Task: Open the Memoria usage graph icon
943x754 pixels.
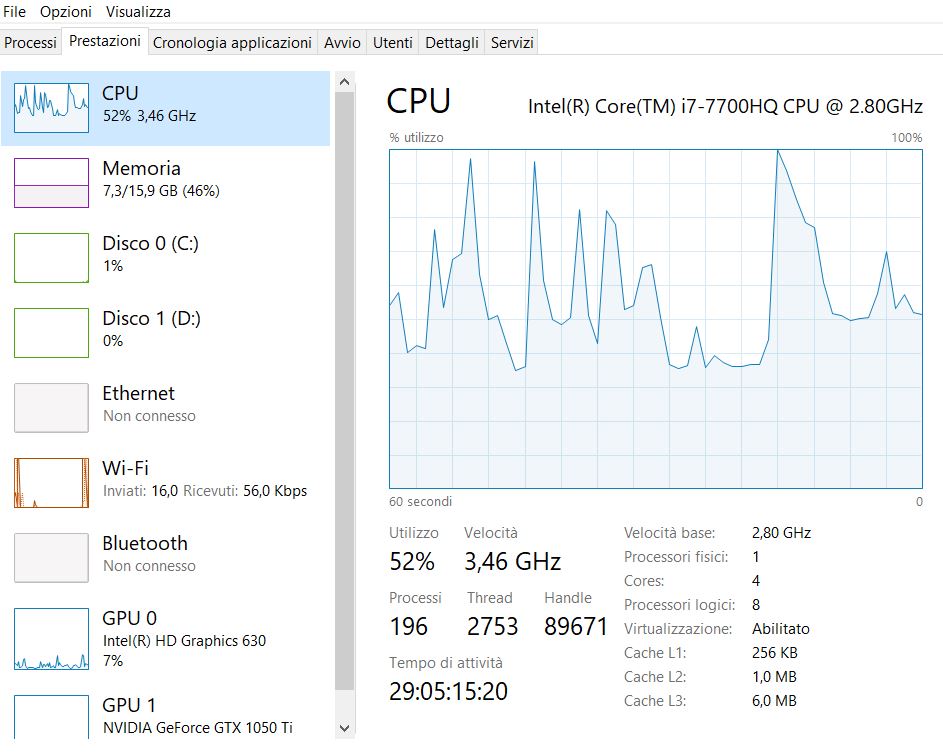Action: [x=51, y=183]
